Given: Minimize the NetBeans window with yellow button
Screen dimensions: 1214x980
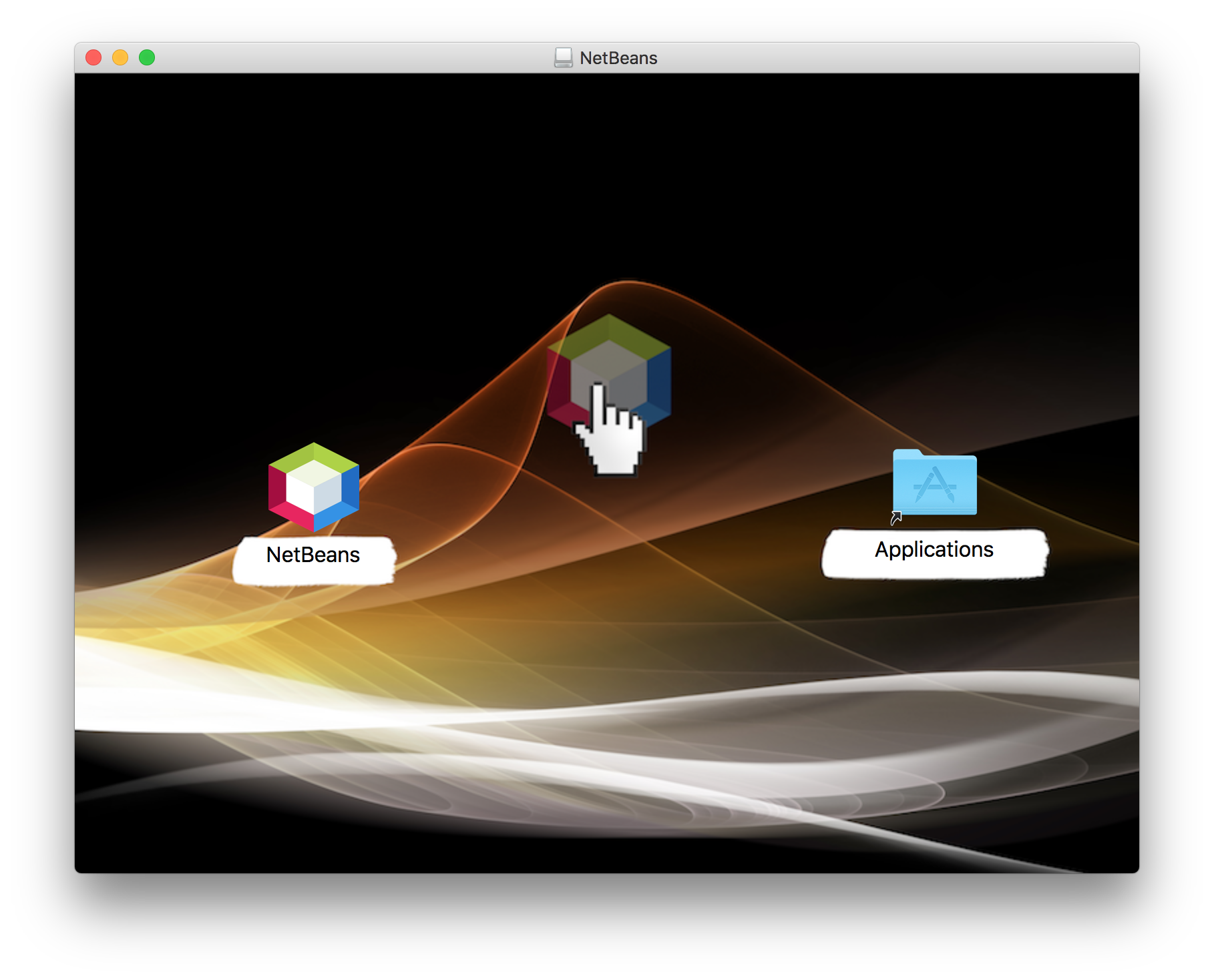Looking at the screenshot, I should pos(120,57).
